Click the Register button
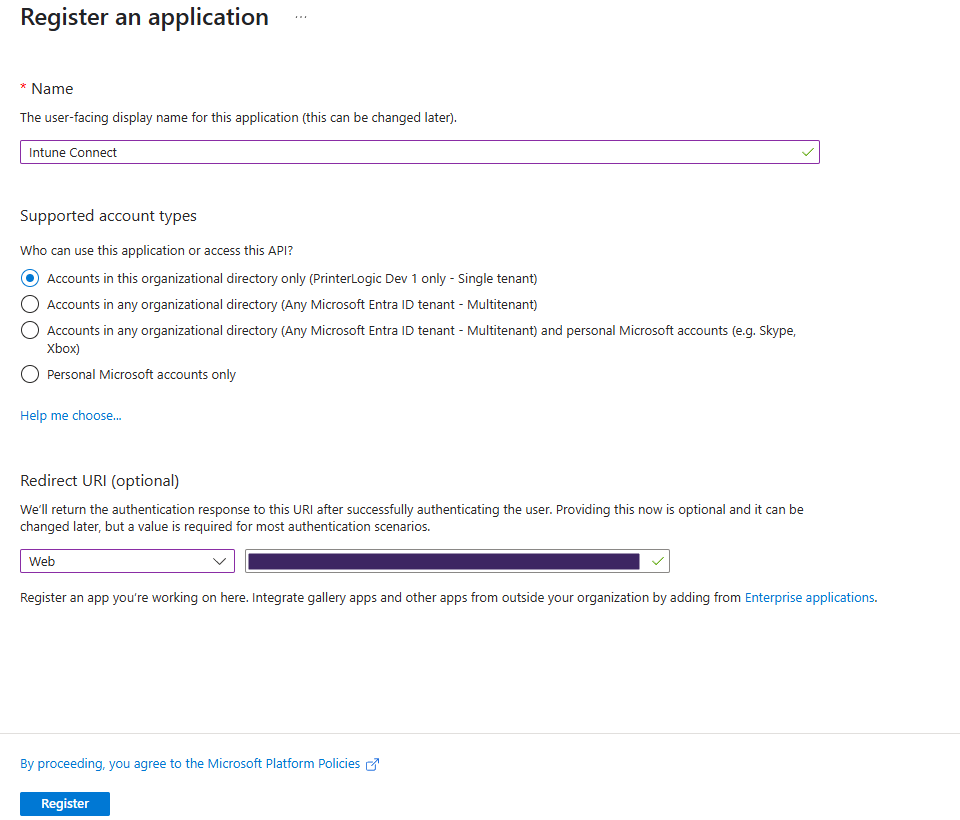960x820 pixels. pyautogui.click(x=65, y=803)
